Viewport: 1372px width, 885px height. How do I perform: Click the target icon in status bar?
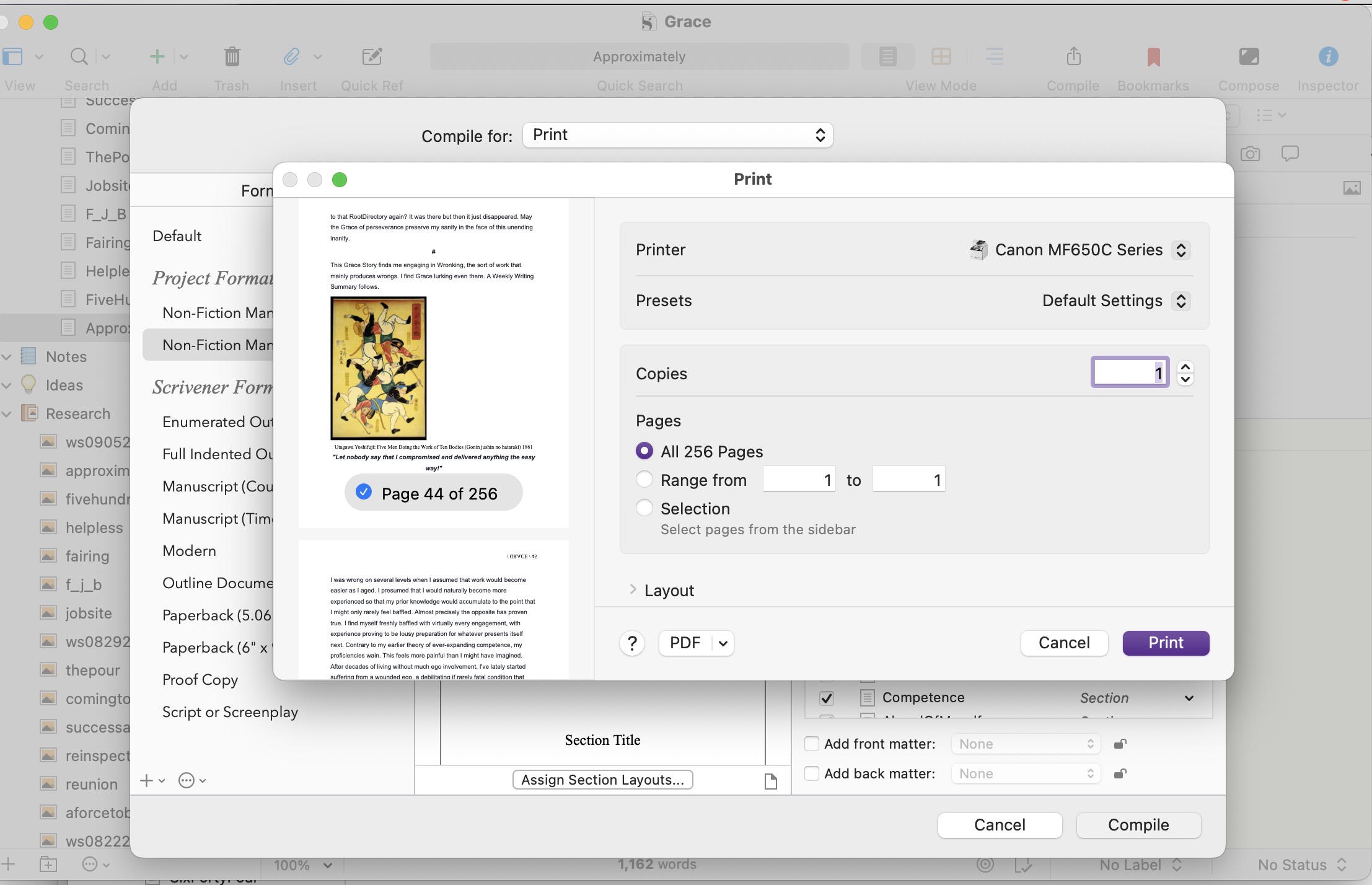pos(985,864)
